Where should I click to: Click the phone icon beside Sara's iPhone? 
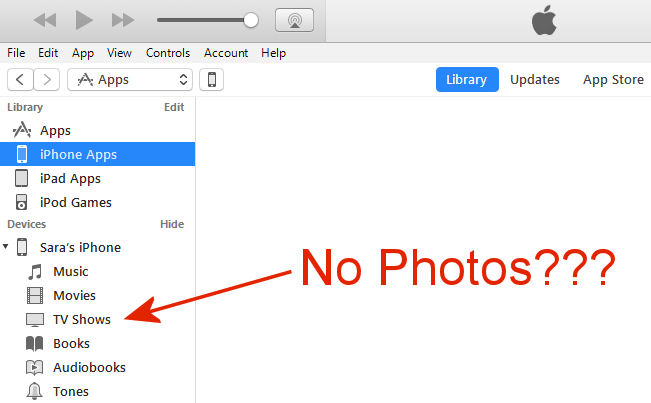point(22,247)
